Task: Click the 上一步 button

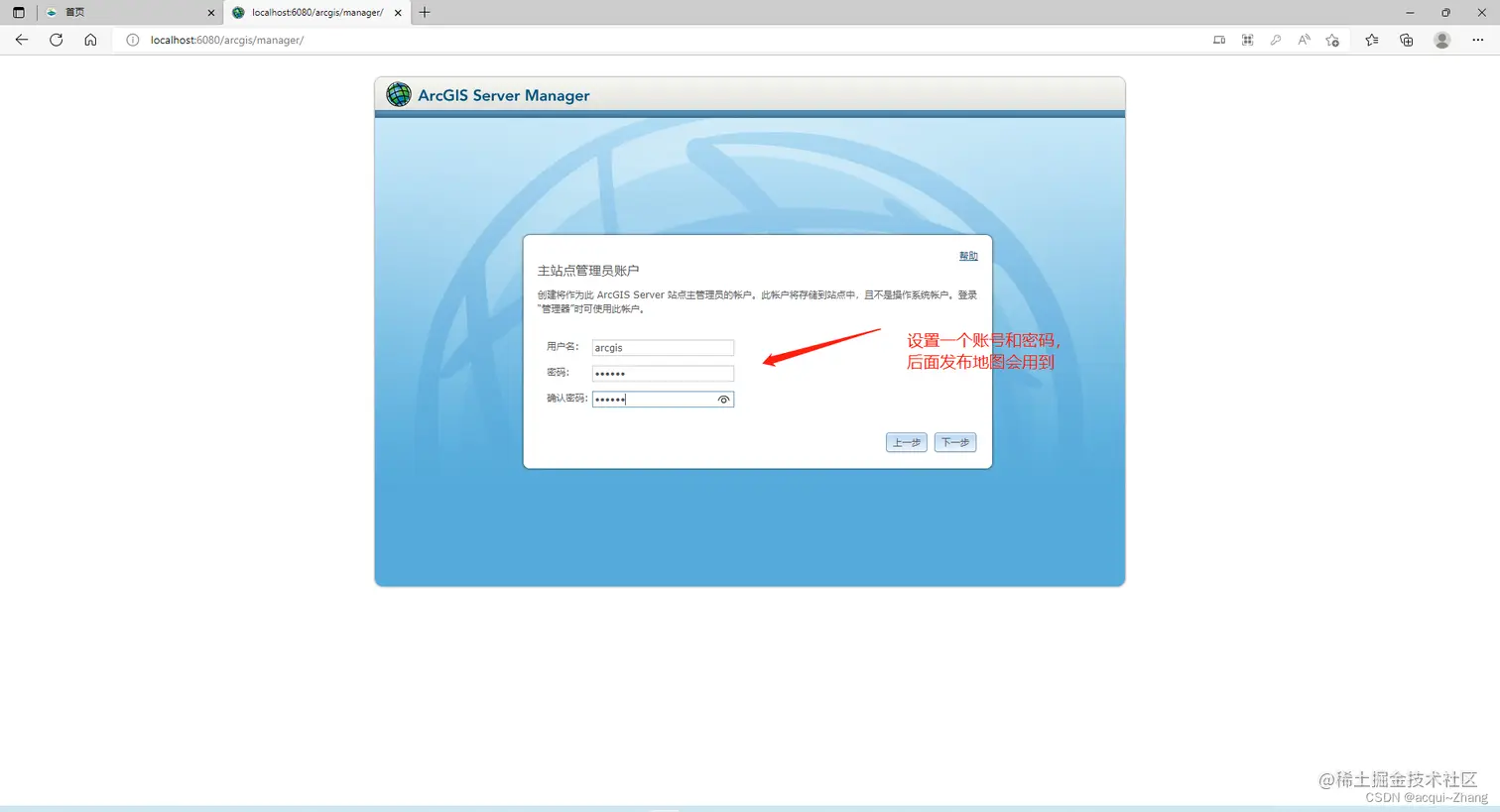Action: click(906, 442)
